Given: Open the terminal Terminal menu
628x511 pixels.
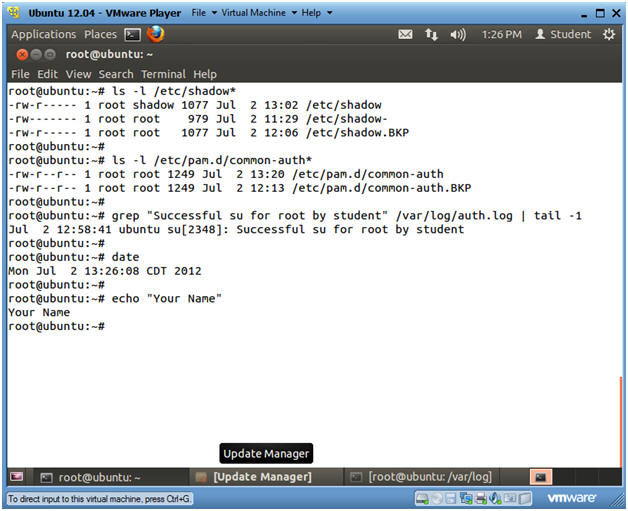Looking at the screenshot, I should (x=163, y=74).
